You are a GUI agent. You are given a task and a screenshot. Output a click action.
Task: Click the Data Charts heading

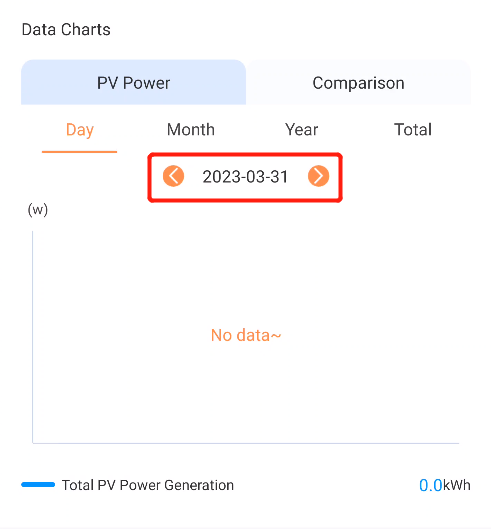point(66,29)
